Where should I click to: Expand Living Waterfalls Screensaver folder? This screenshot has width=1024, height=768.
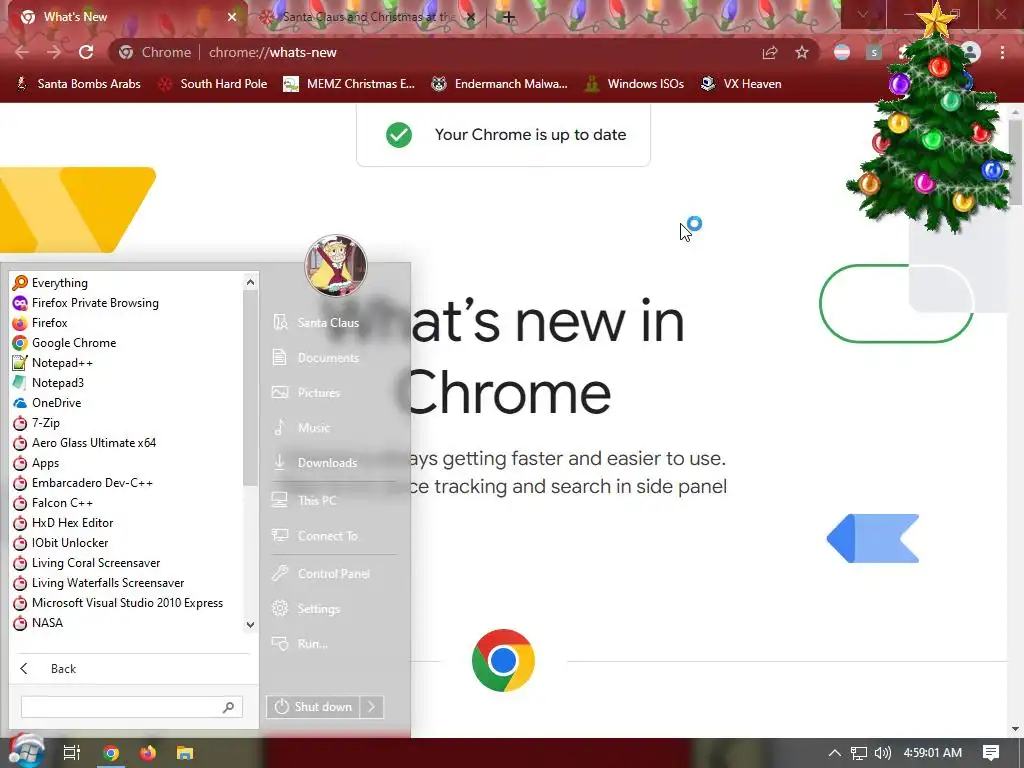127,583
